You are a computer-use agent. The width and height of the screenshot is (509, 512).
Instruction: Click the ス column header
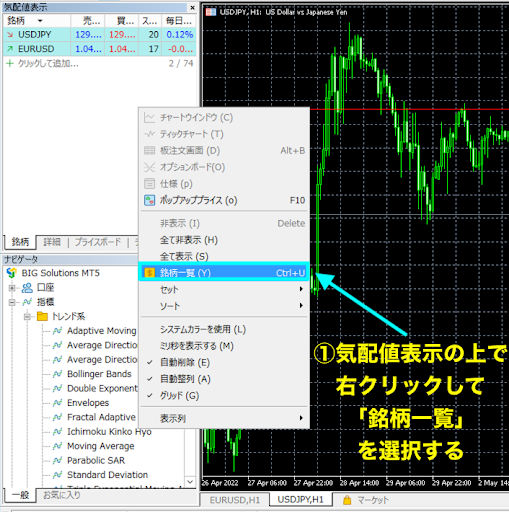(x=150, y=21)
